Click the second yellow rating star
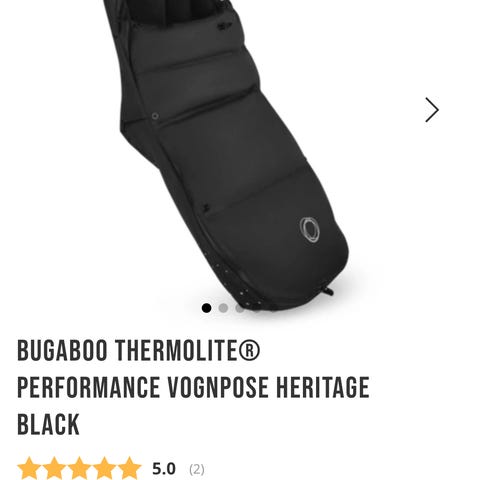The image size is (480, 480). click(54, 468)
